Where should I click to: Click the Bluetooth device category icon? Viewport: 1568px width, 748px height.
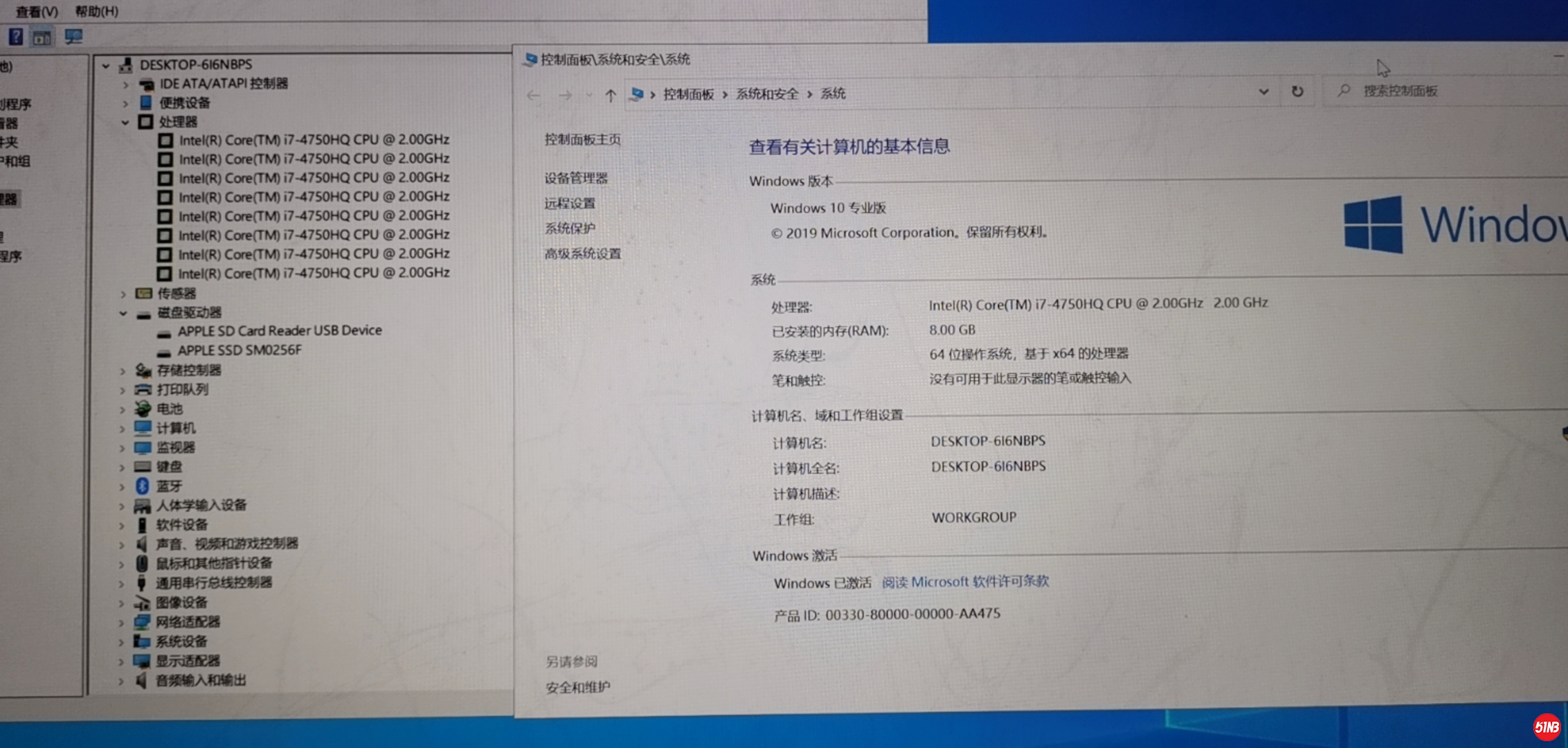coord(143,486)
